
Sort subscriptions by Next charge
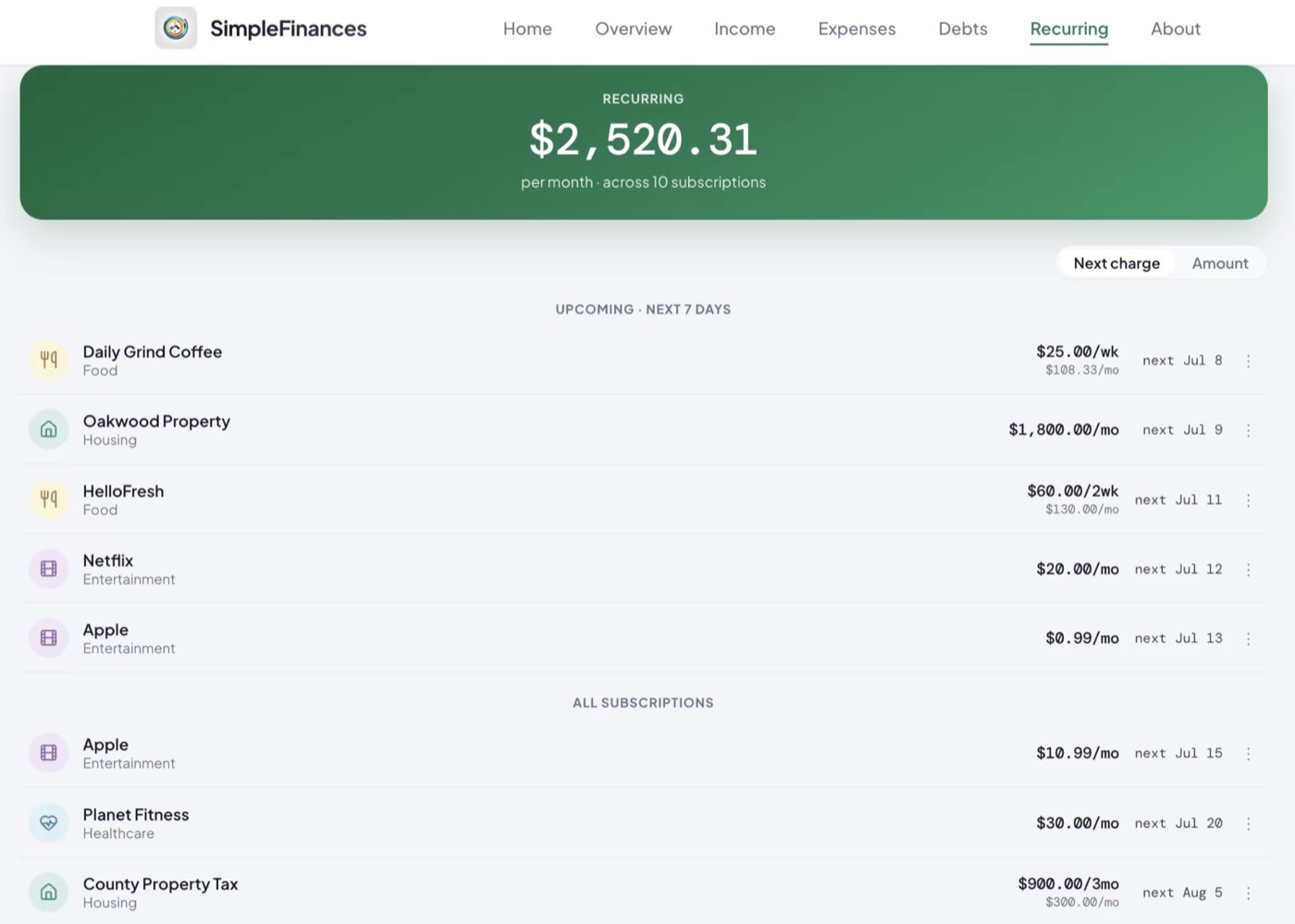coord(1116,263)
